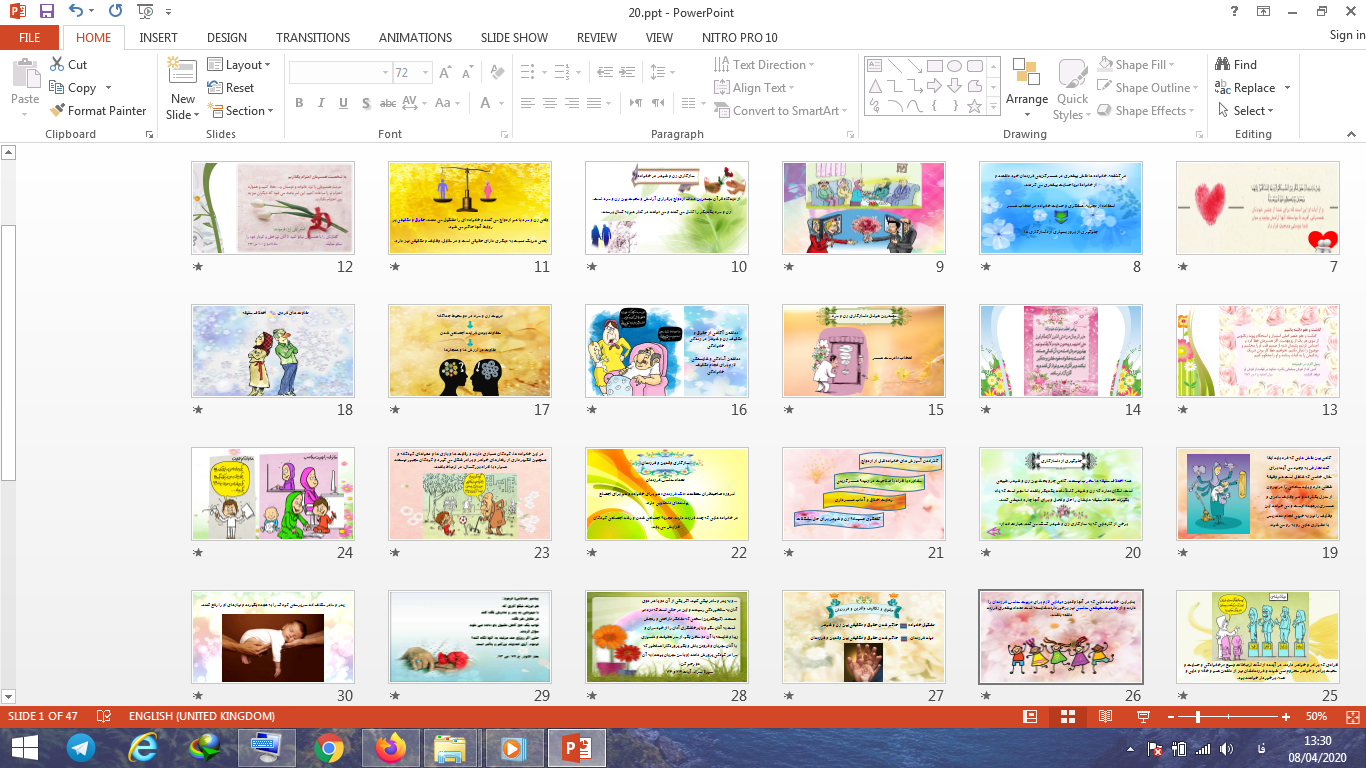1366x768 pixels.
Task: Switch to Reading View from status bar
Action: pos(1104,717)
